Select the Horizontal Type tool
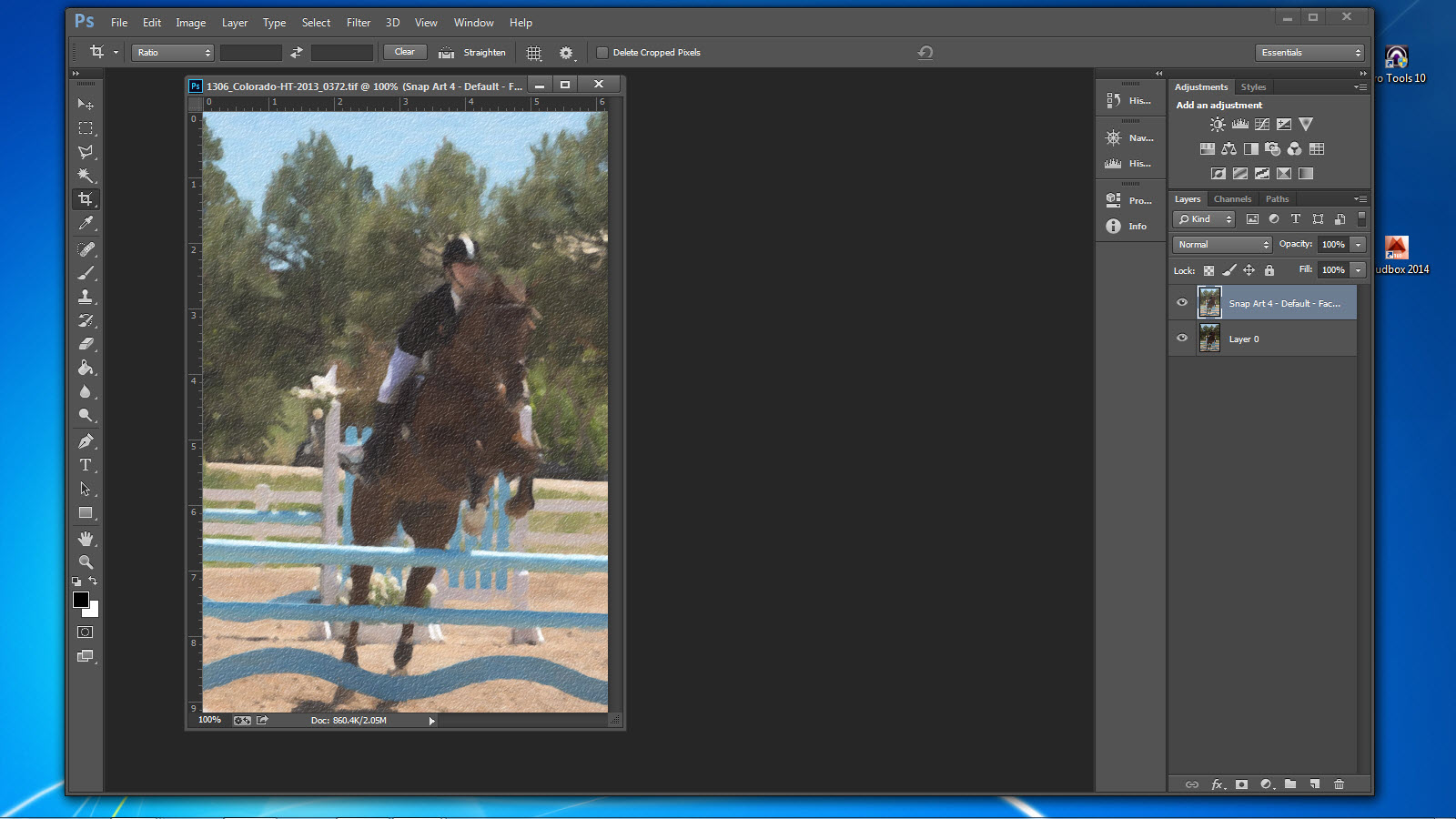Viewport: 1456px width, 819px height. [x=86, y=465]
